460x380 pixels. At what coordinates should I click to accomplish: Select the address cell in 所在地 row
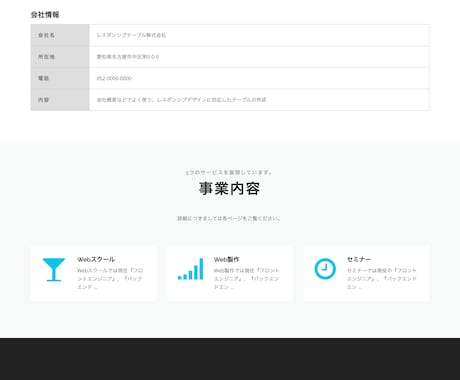pyautogui.click(x=259, y=57)
